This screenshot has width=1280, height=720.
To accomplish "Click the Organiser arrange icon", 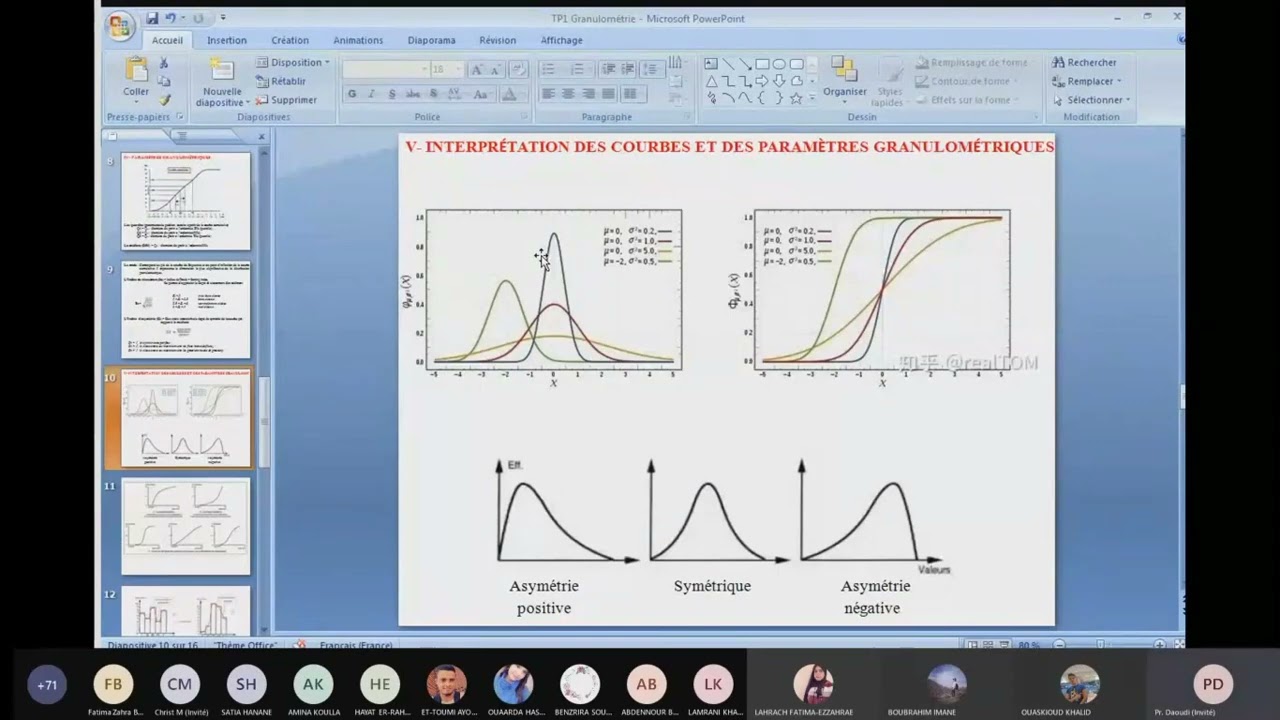I will [845, 69].
